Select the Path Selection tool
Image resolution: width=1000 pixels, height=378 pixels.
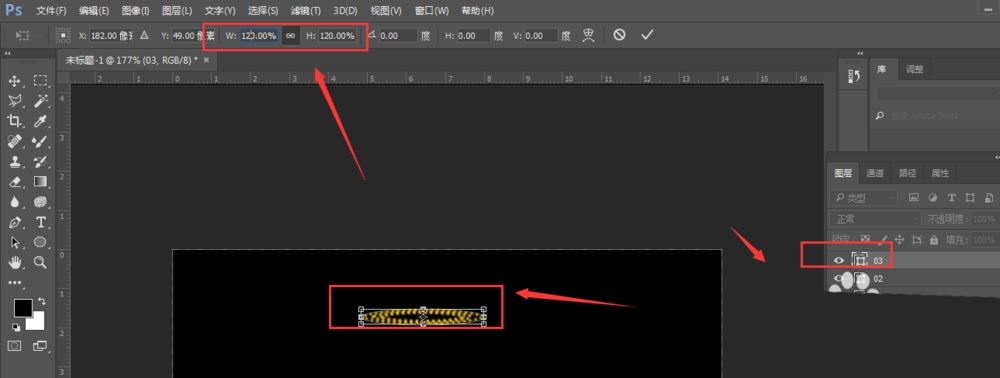pyautogui.click(x=14, y=242)
